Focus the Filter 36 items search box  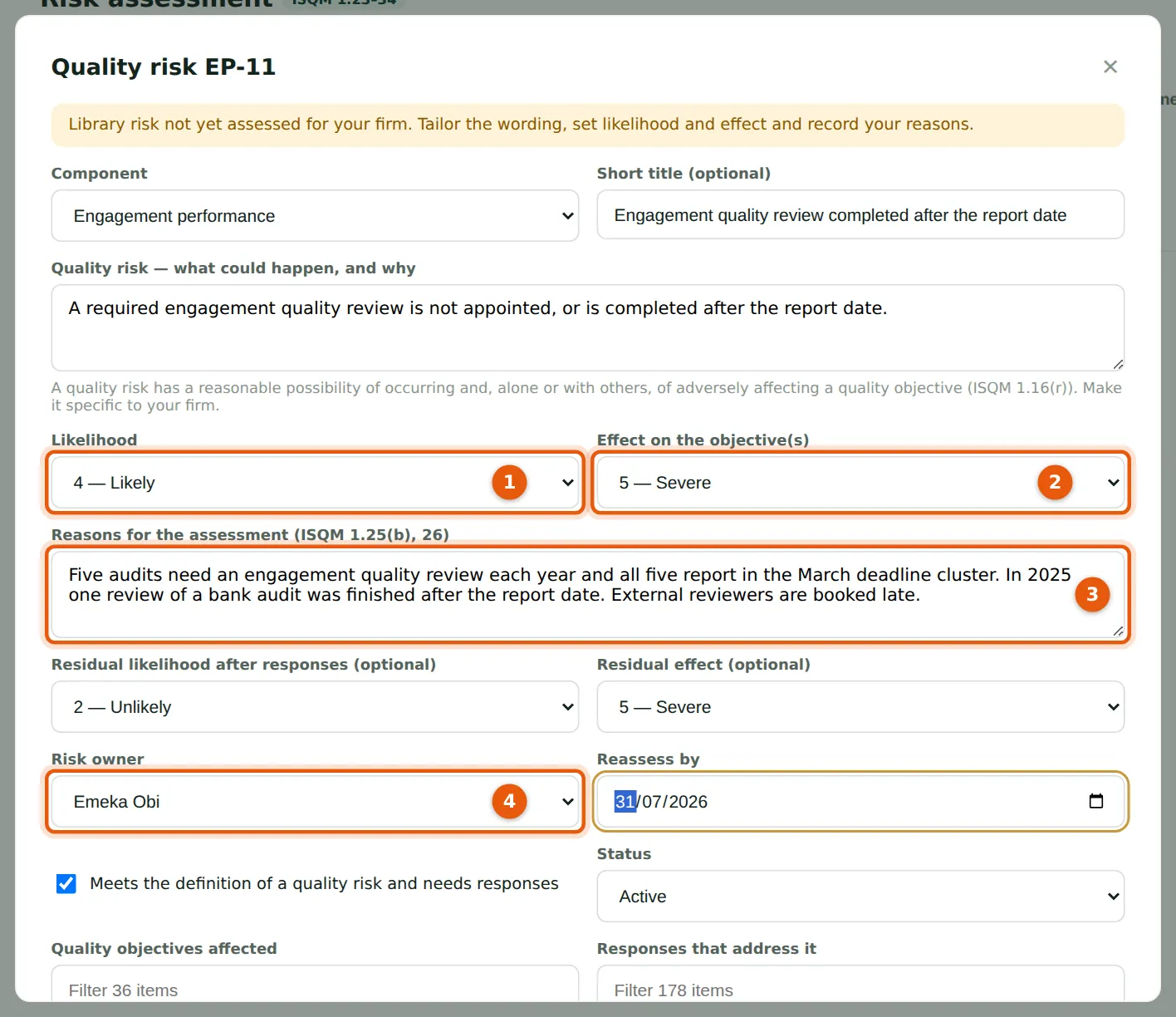[315, 989]
